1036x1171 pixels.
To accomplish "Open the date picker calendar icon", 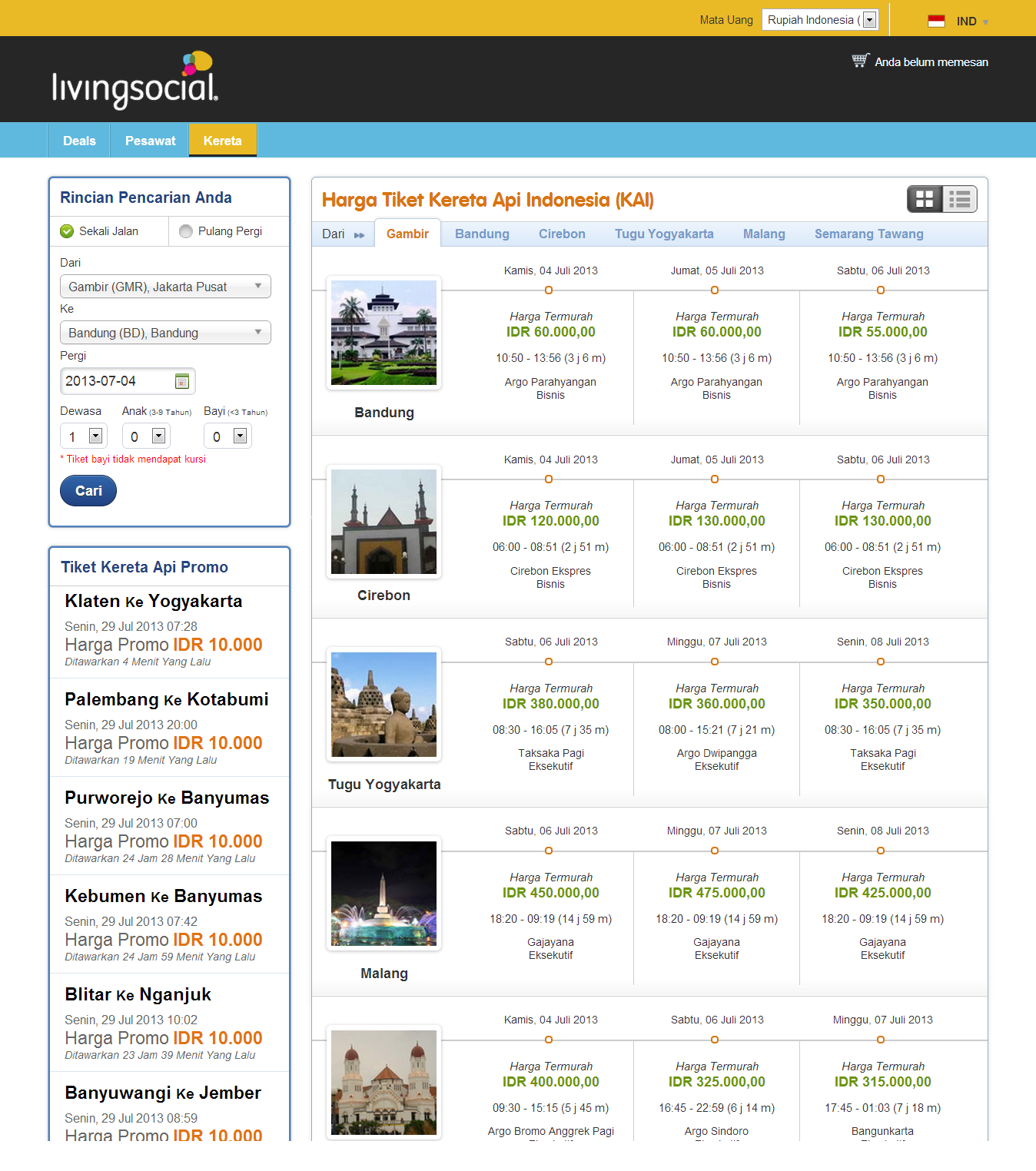I will click(182, 380).
